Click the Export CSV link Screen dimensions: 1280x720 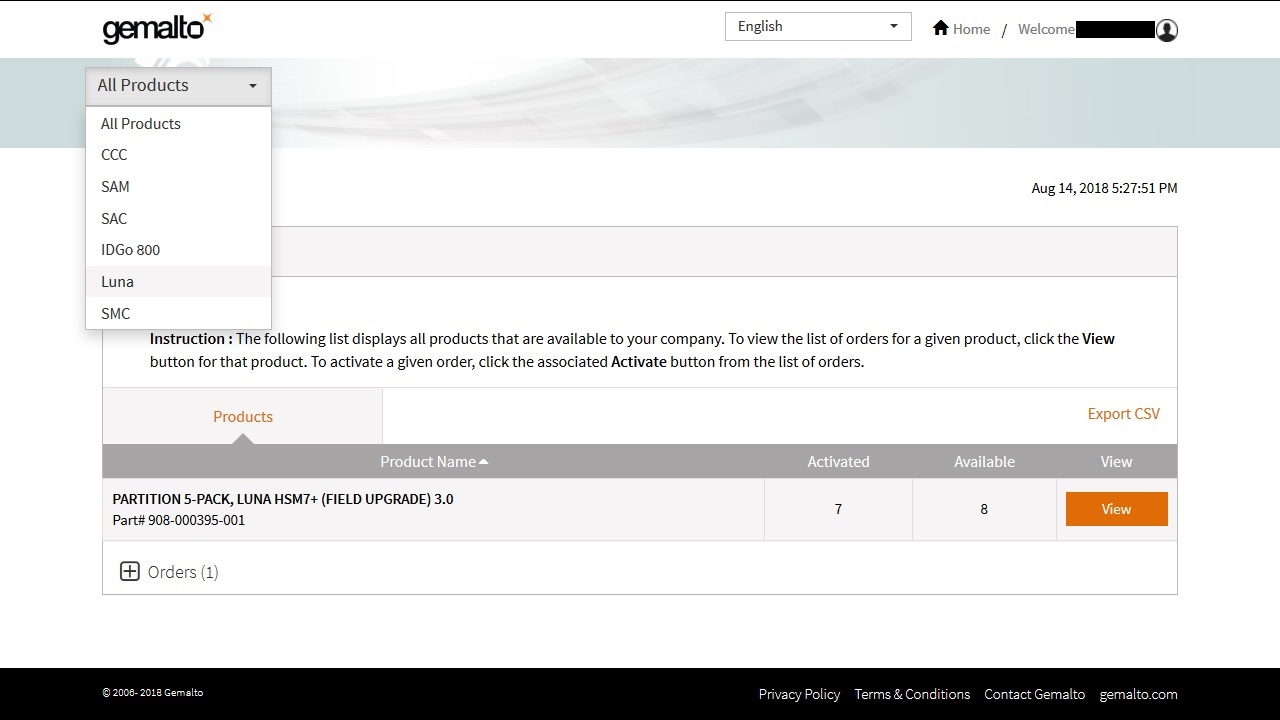tap(1123, 414)
